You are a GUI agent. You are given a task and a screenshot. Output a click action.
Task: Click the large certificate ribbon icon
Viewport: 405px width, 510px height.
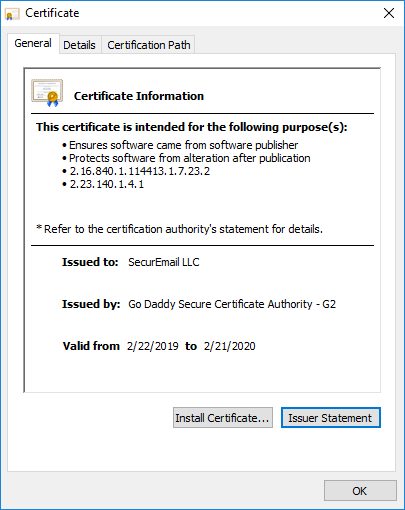pyautogui.click(x=47, y=93)
